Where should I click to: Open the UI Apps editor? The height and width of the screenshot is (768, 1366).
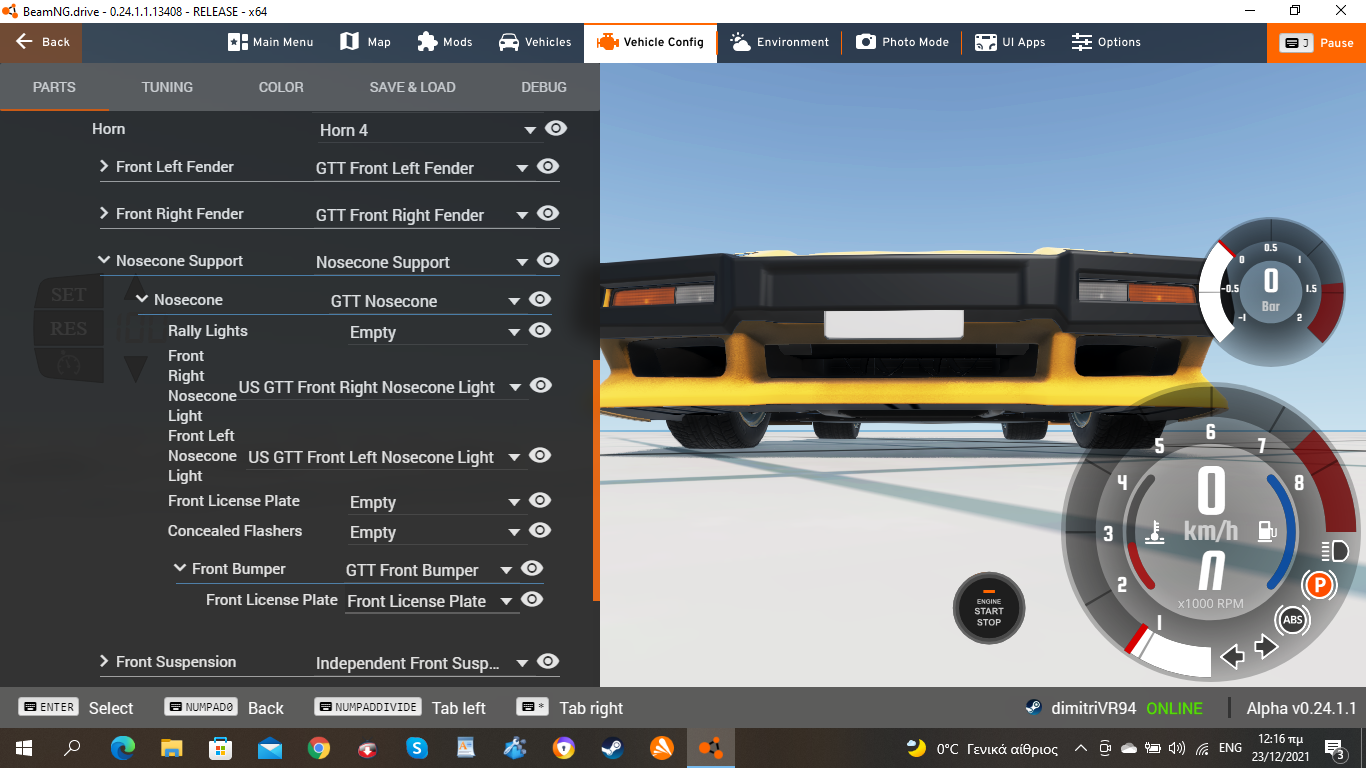click(x=1010, y=42)
